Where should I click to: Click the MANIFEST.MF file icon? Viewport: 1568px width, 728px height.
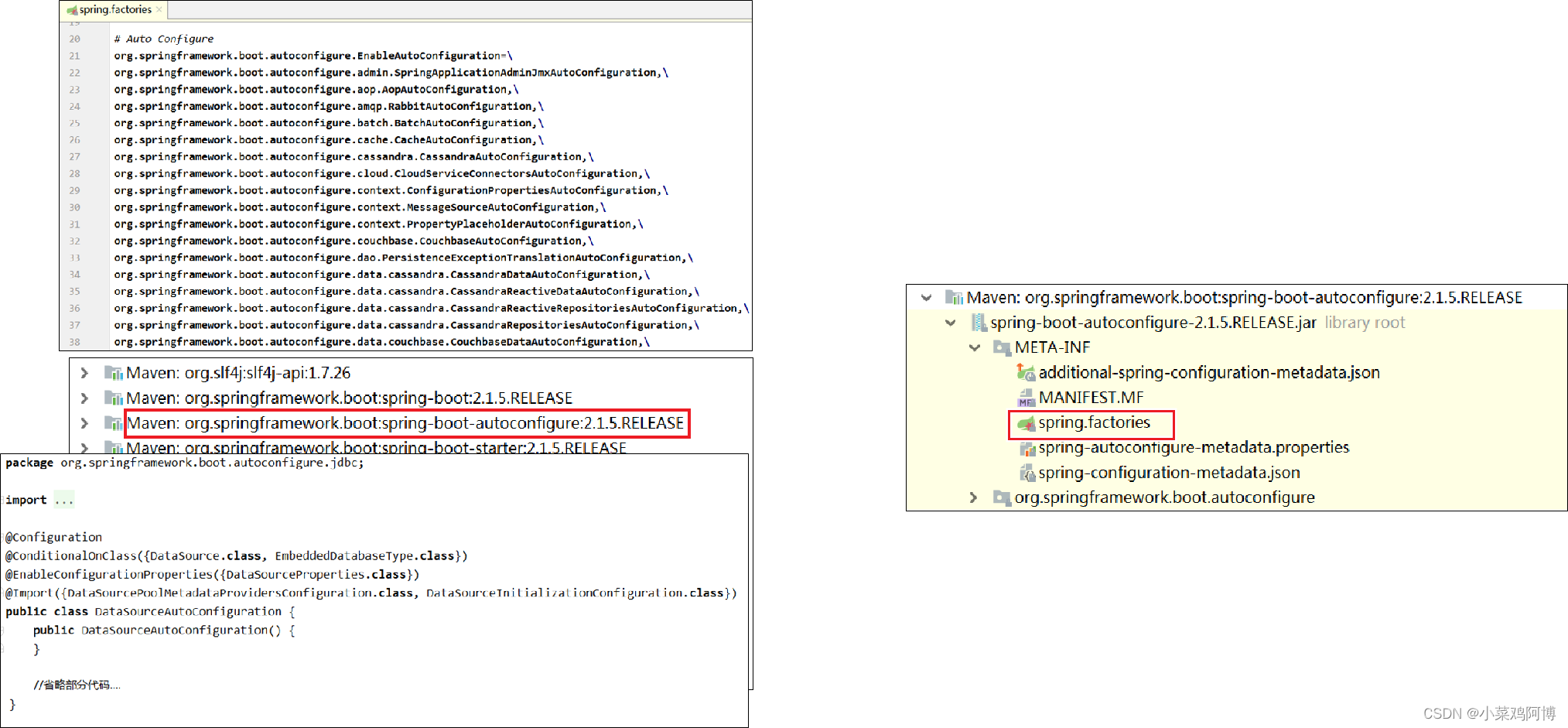pos(1026,398)
